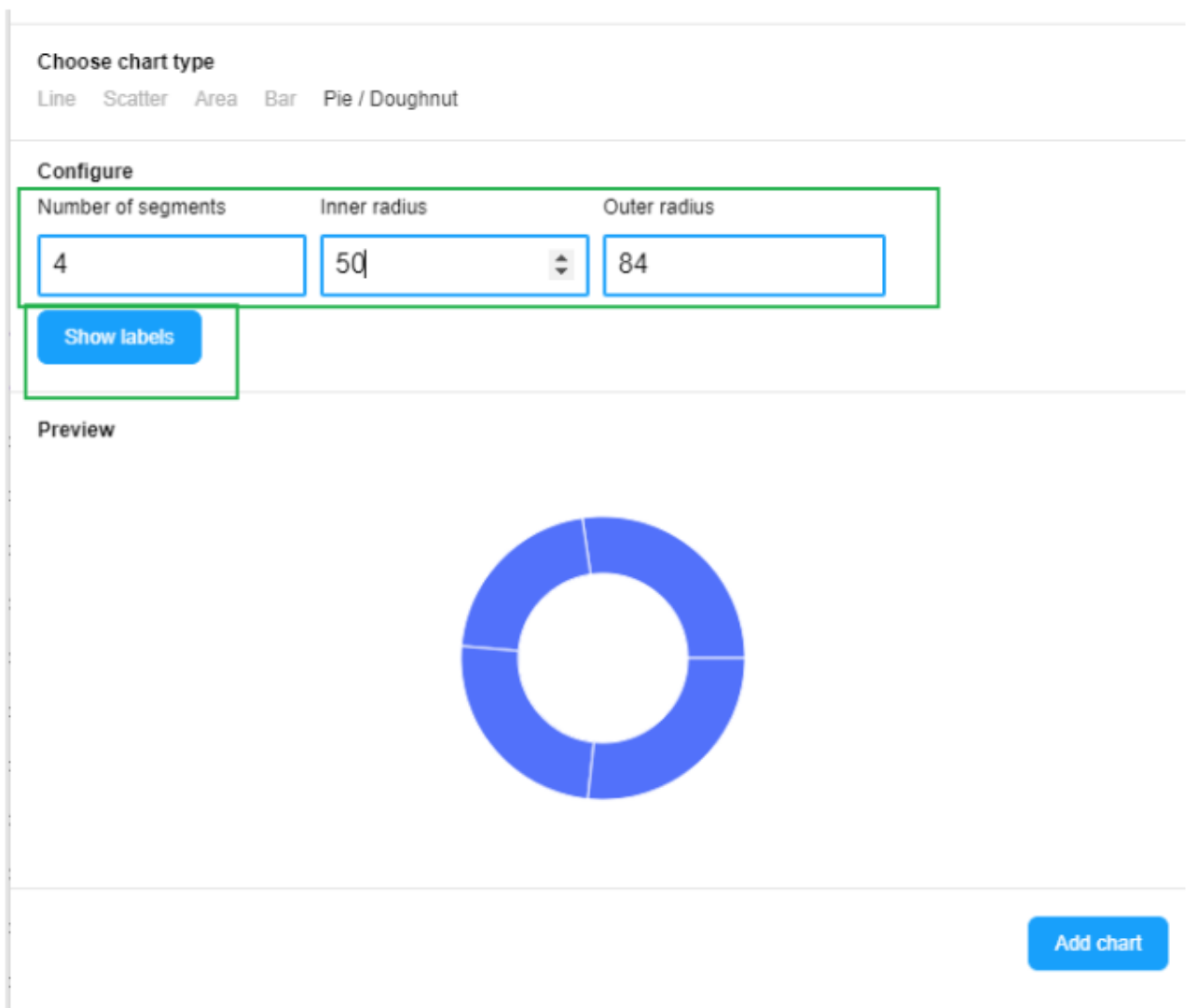1198x1008 pixels.
Task: Decrement Inner radius with down arrow
Action: click(x=561, y=272)
